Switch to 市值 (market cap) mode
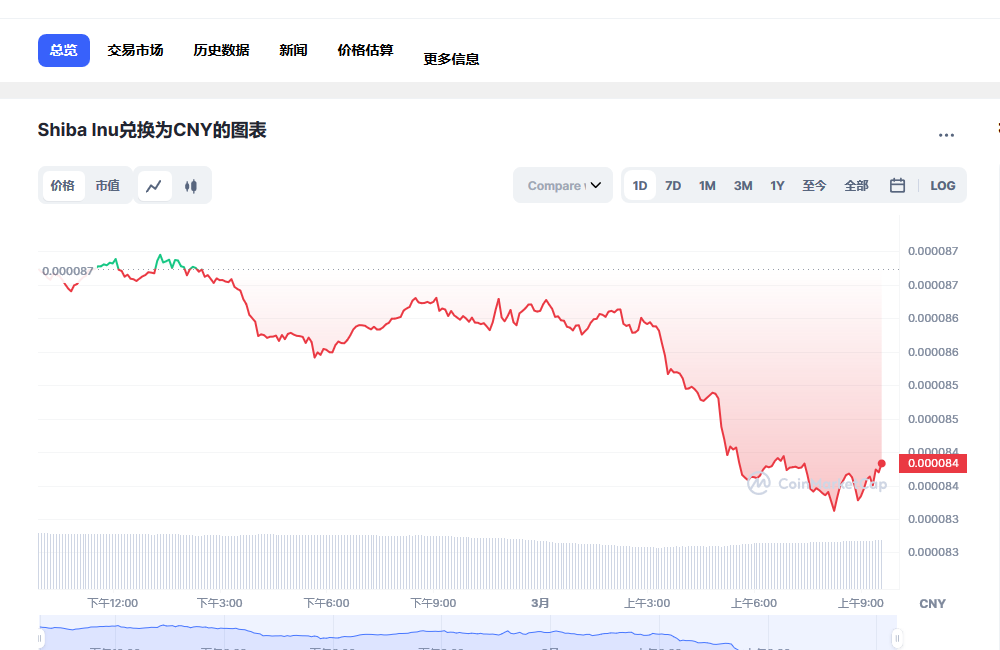The height and width of the screenshot is (650, 1000). coord(108,185)
